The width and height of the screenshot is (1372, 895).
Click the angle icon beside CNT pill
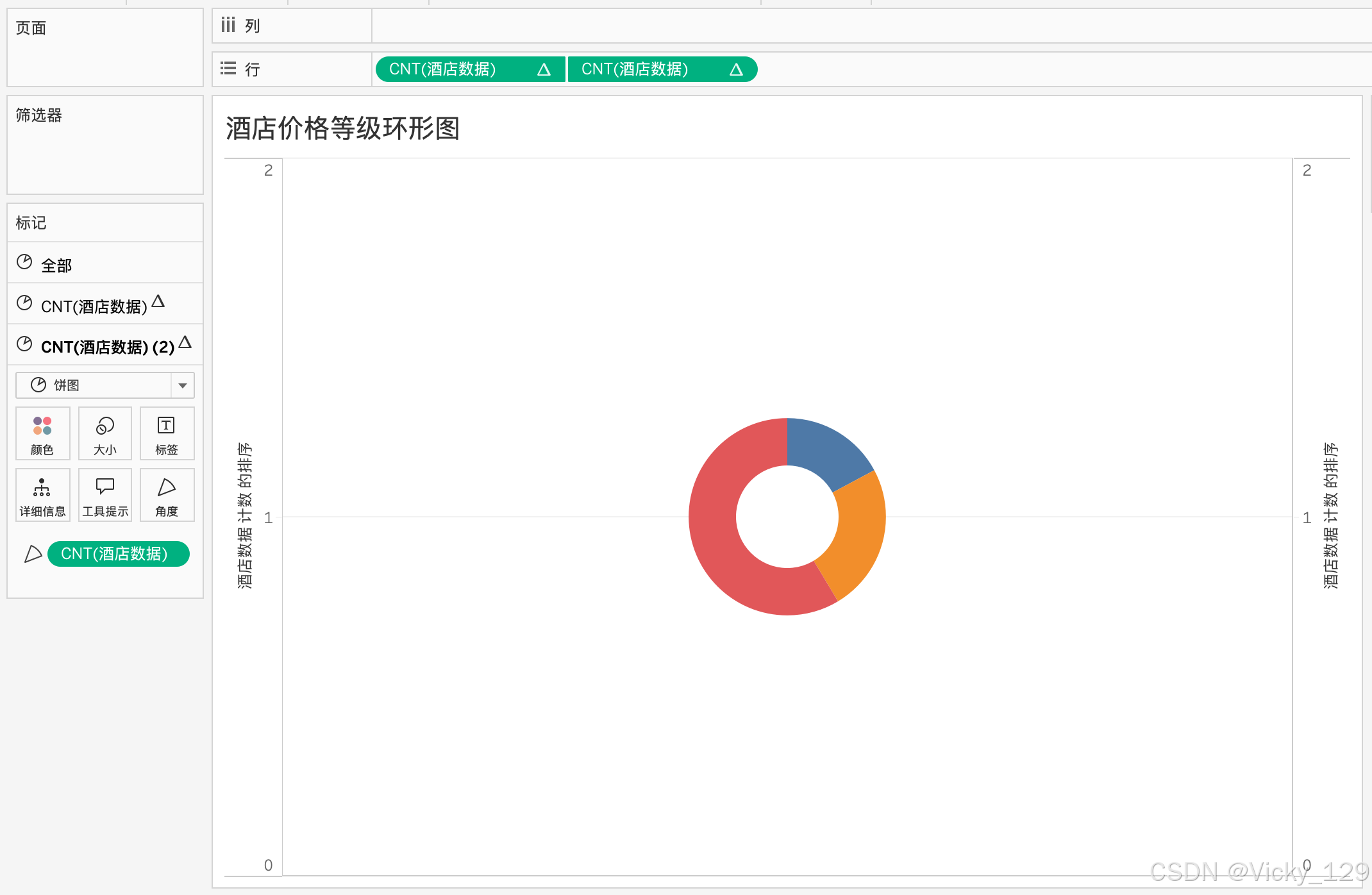click(x=33, y=554)
